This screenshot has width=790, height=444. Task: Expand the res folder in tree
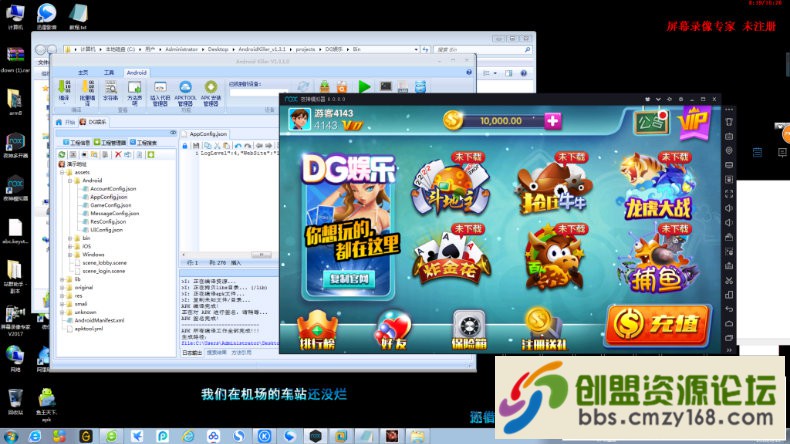(x=62, y=296)
